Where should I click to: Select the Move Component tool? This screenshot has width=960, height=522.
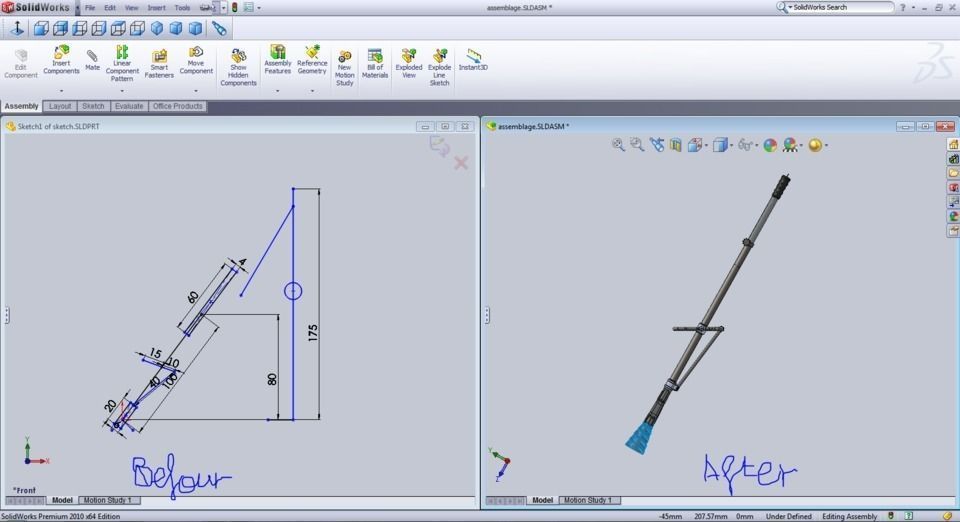click(196, 60)
